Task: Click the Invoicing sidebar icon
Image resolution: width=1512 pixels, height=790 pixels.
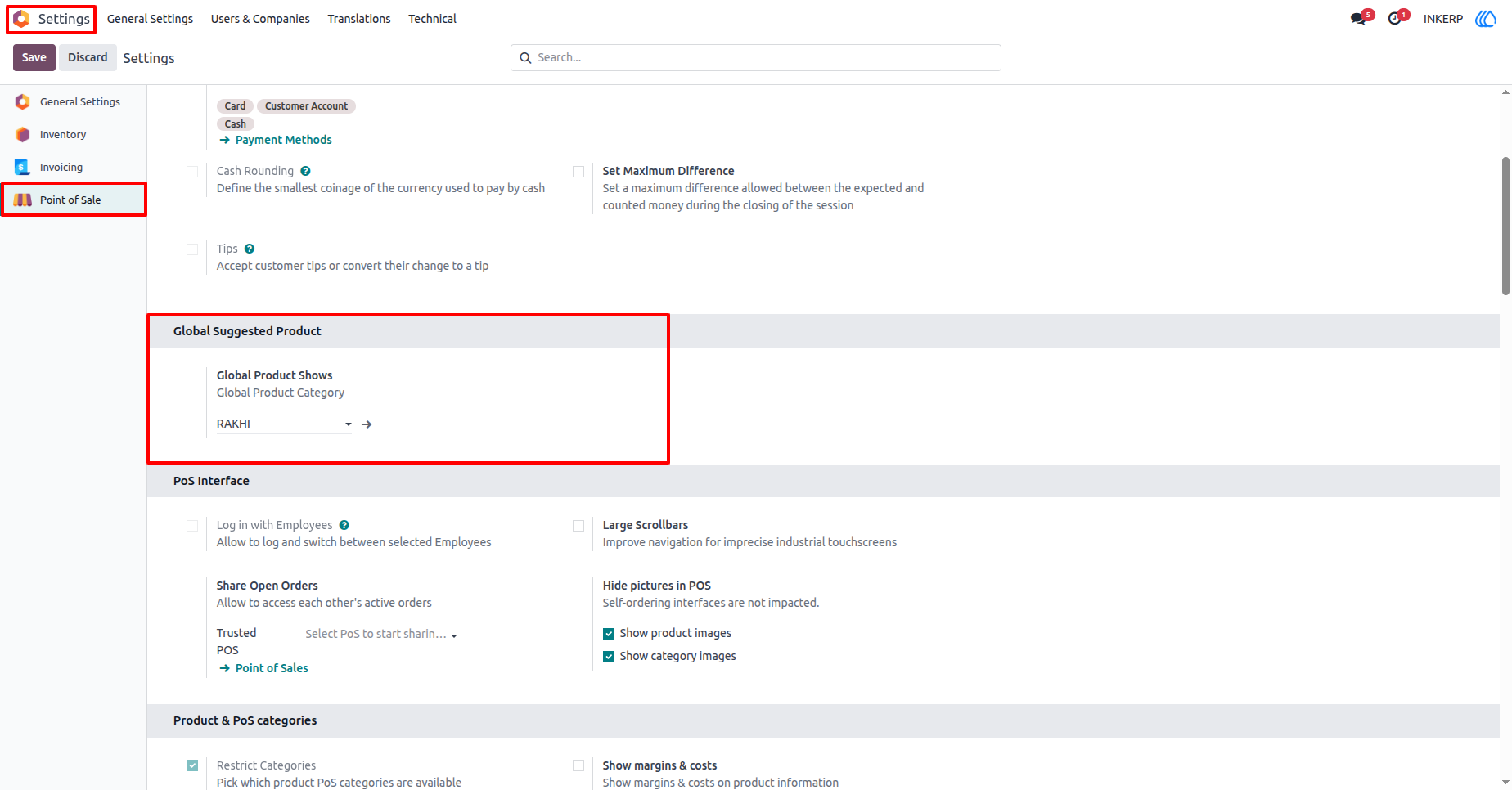Action: tap(23, 168)
